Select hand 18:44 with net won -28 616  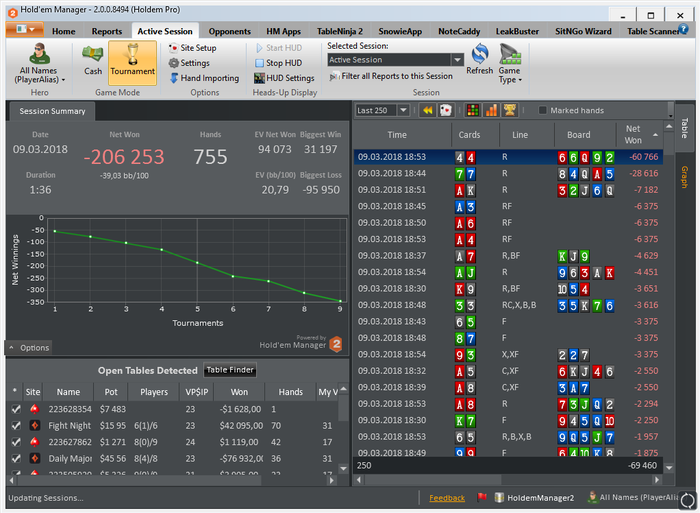[x=508, y=173]
